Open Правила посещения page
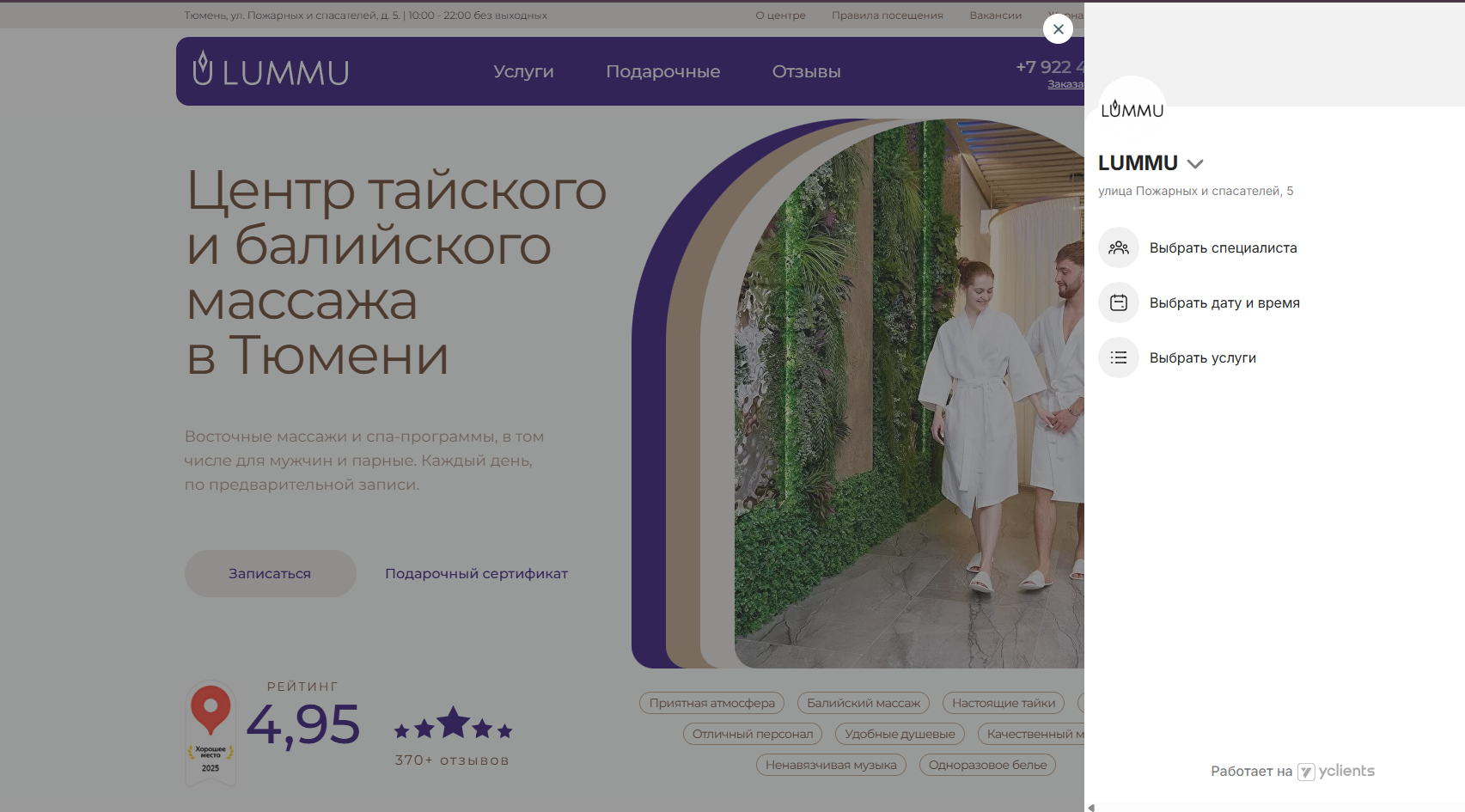1465x812 pixels. 887,15
